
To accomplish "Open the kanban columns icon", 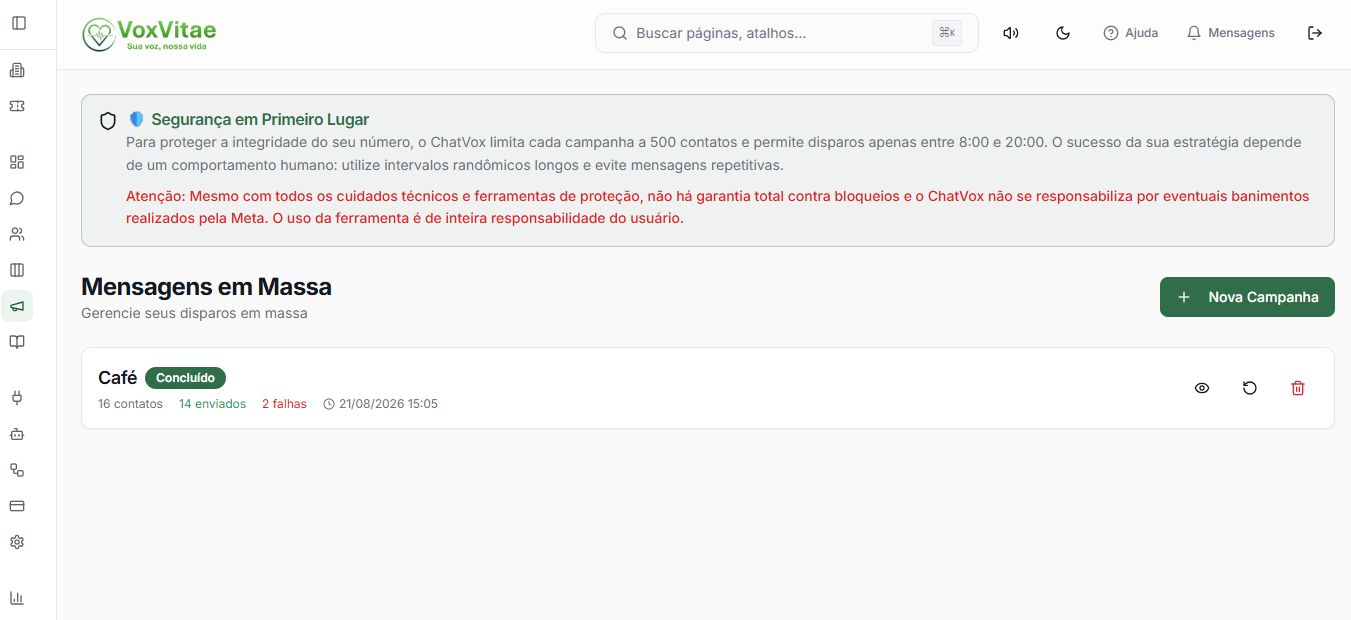I will click(x=17, y=270).
